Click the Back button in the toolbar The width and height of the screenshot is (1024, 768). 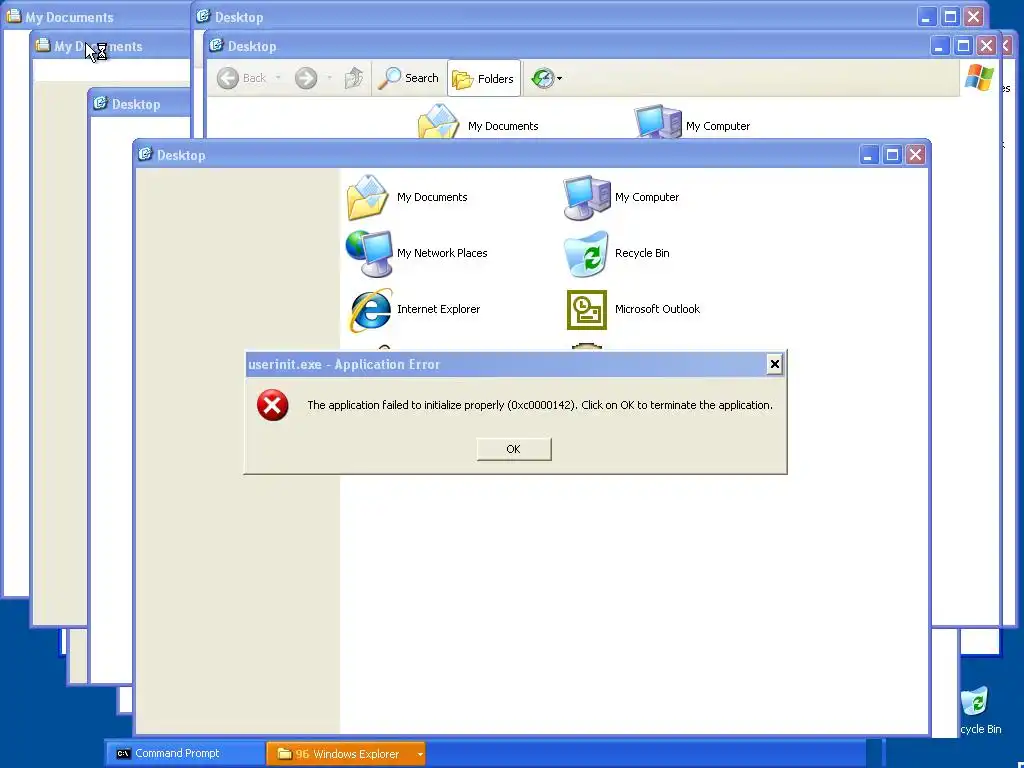point(242,78)
